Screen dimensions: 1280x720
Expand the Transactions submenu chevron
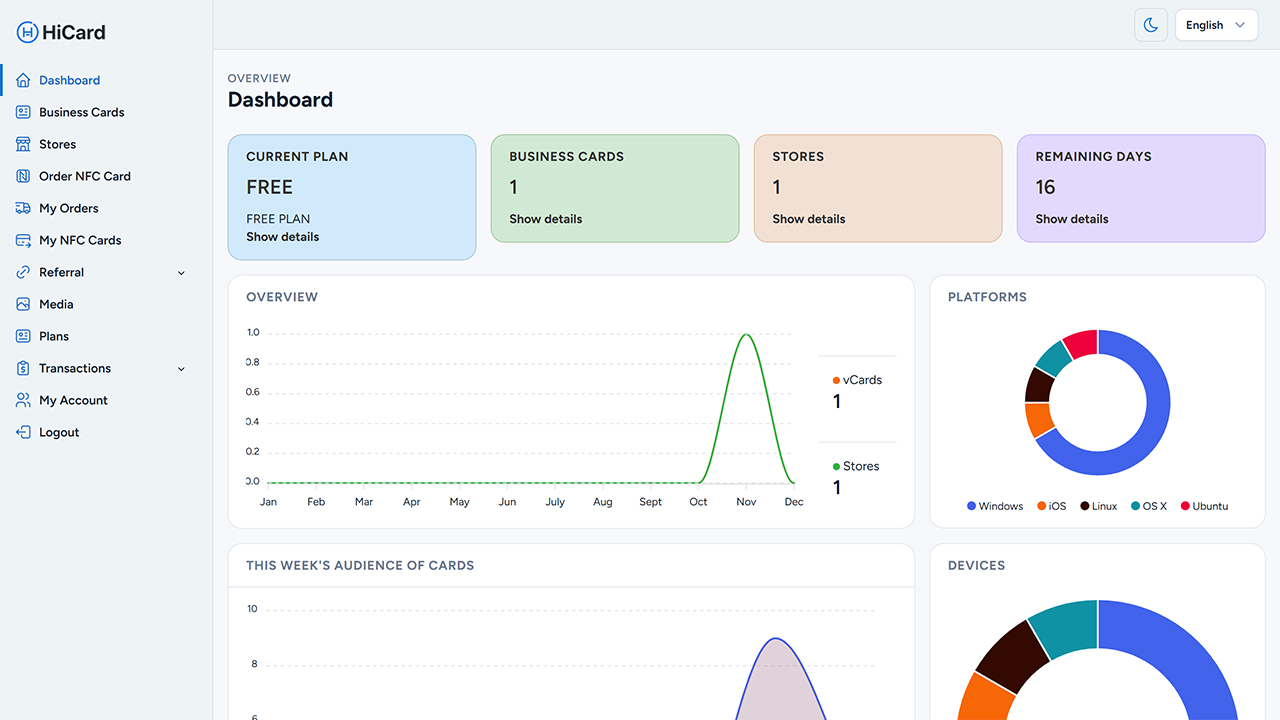click(x=181, y=369)
